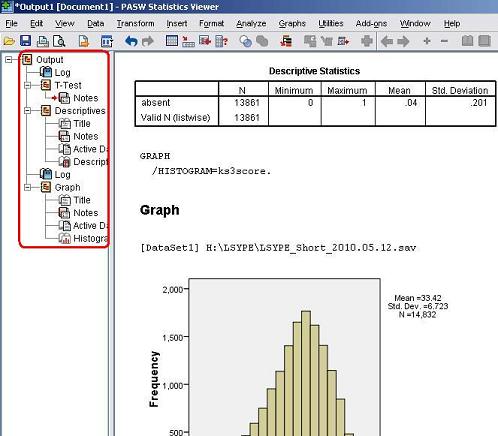The height and width of the screenshot is (436, 498).
Task: Open the Add-ons menu
Action: click(x=371, y=23)
